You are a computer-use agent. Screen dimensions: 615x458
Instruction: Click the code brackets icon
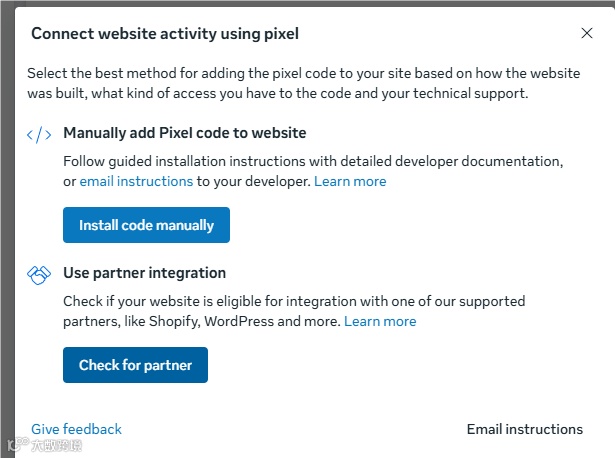39,134
